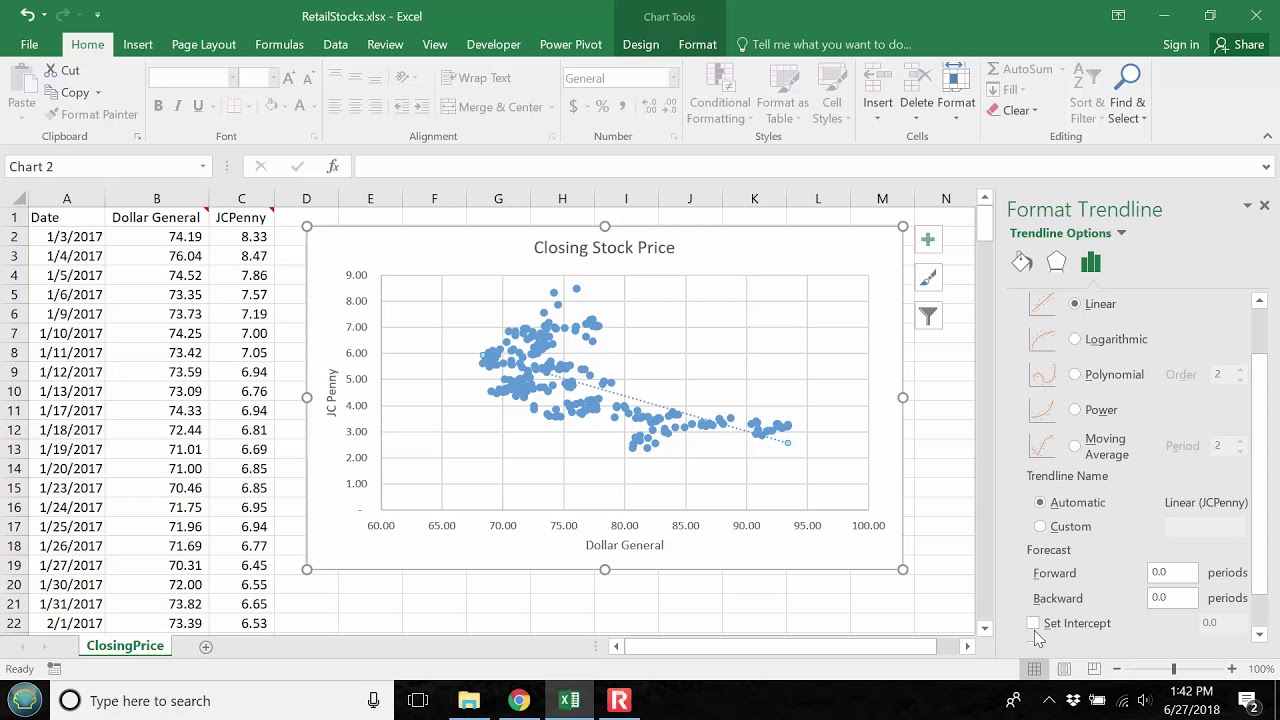
Task: Select the Trendline Options bar chart icon
Action: (1090, 262)
